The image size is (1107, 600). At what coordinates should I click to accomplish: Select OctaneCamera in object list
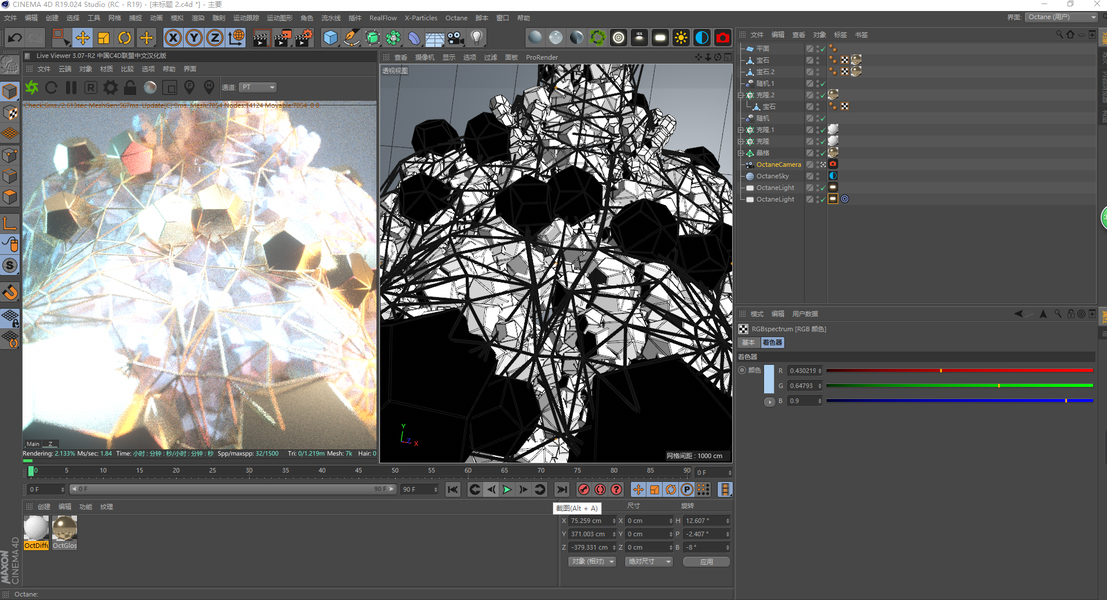(779, 164)
